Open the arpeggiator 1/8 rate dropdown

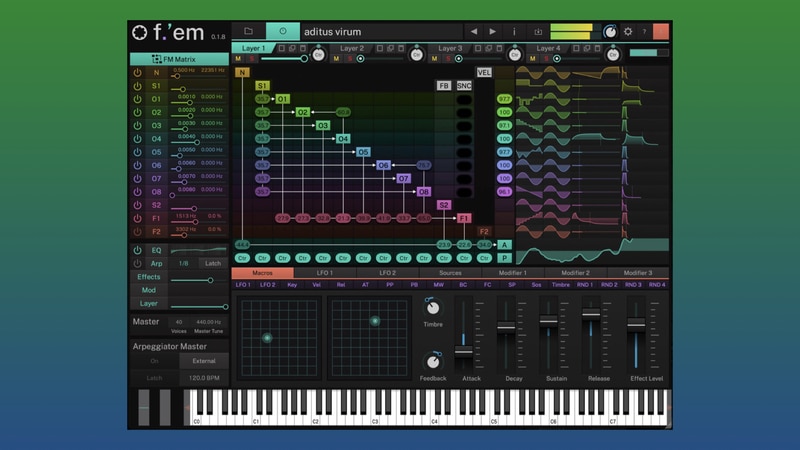coord(183,263)
